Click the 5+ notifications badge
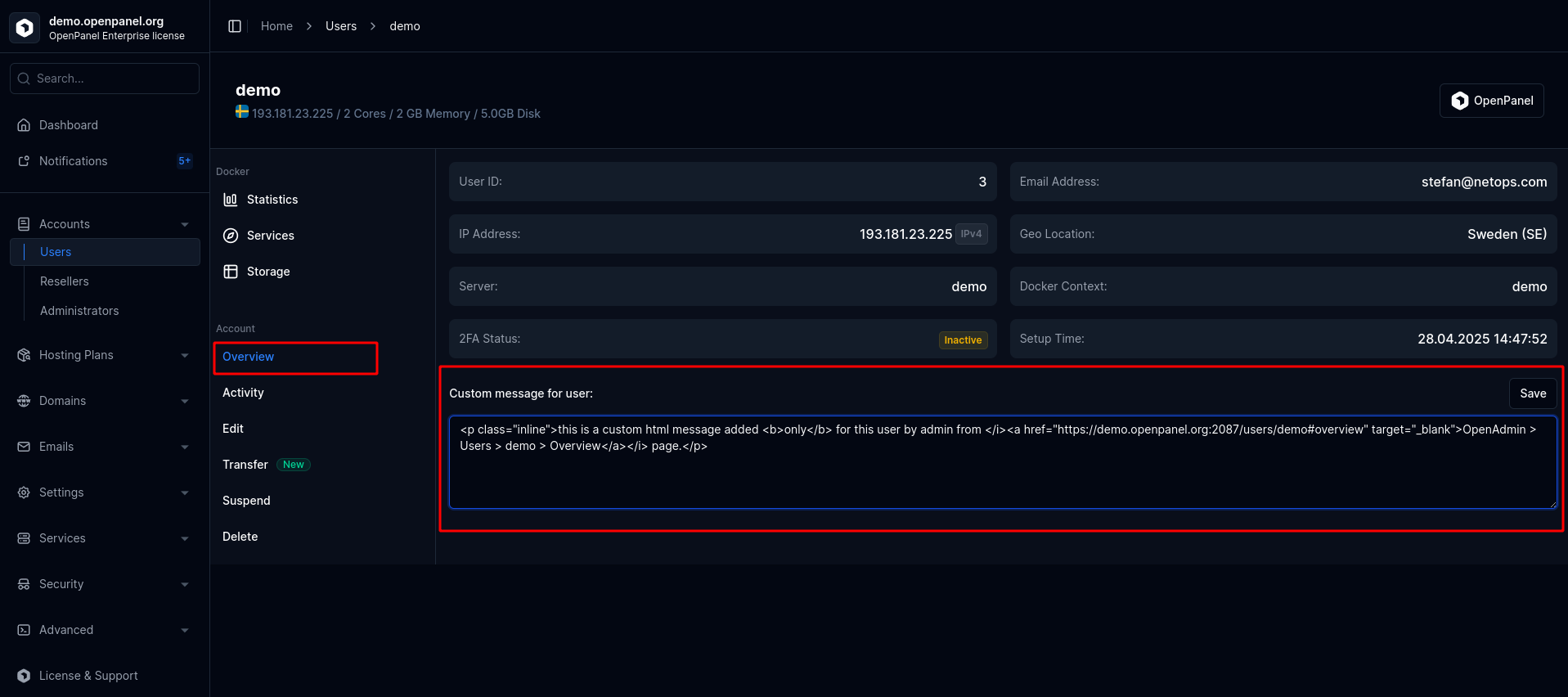This screenshot has height=697, width=1568. click(x=184, y=161)
